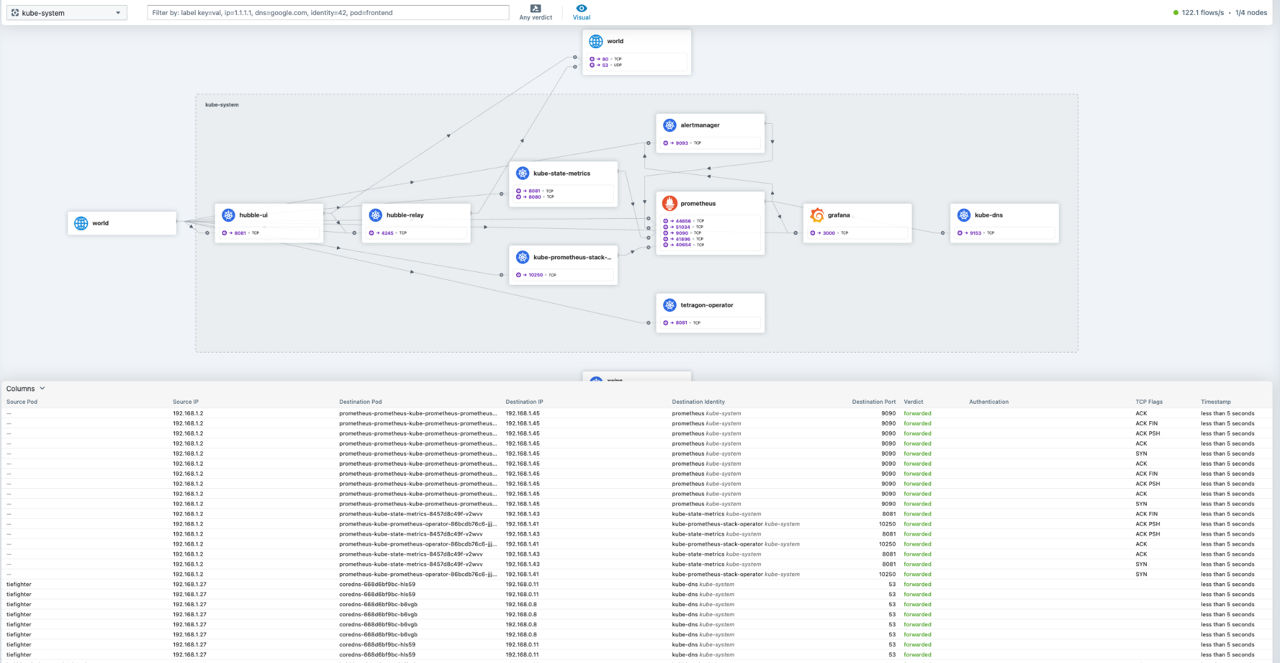Screen dimensions: 1280x663
Task: Expand the Columns dropdown
Action: pos(26,388)
